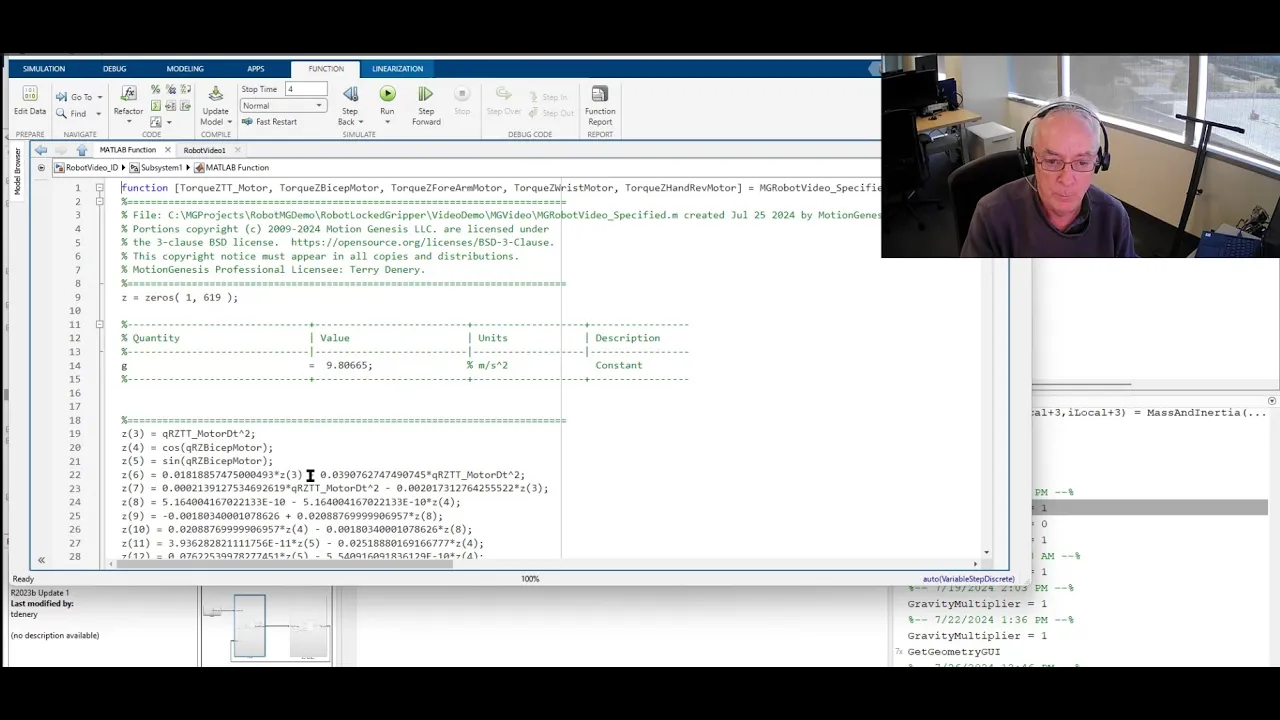Screen dimensions: 1280x720
Task: Click GetGeometryGUI in command history
Action: coord(953,651)
